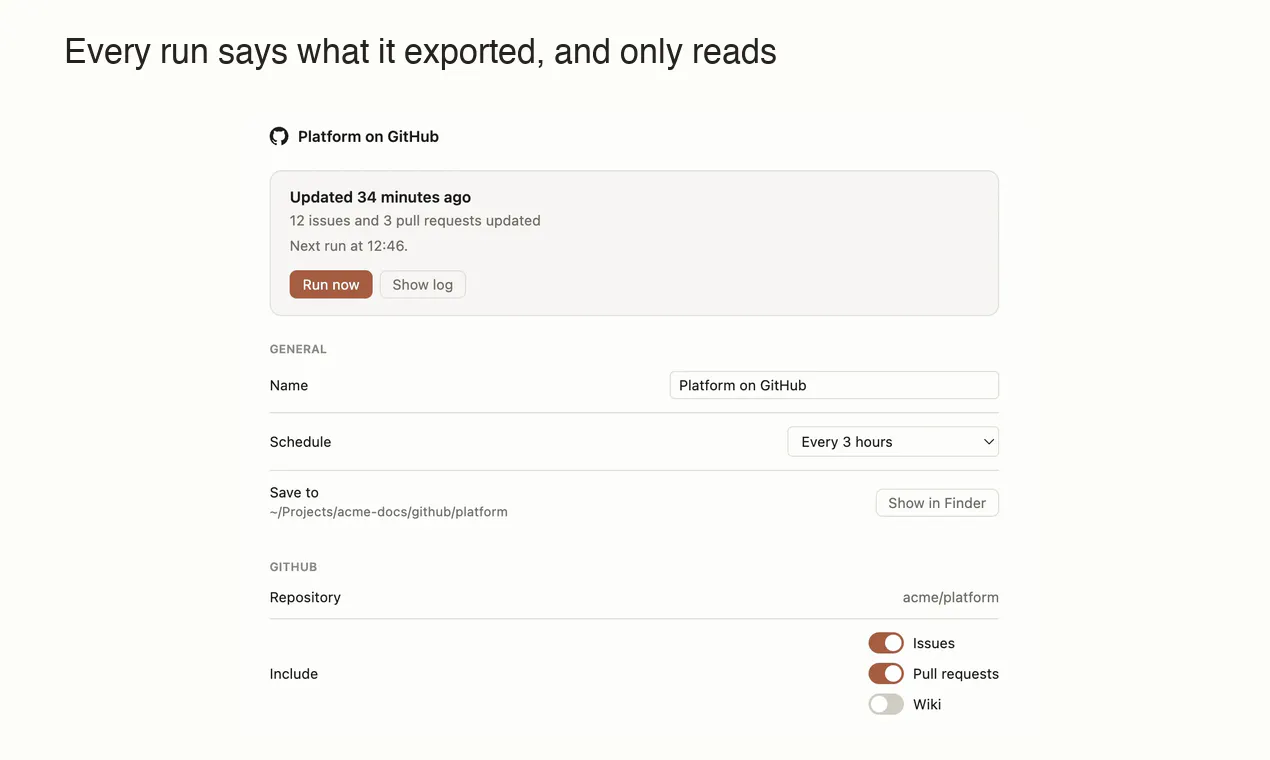
Task: Click the chevron arrow of Schedule selector
Action: coord(988,442)
